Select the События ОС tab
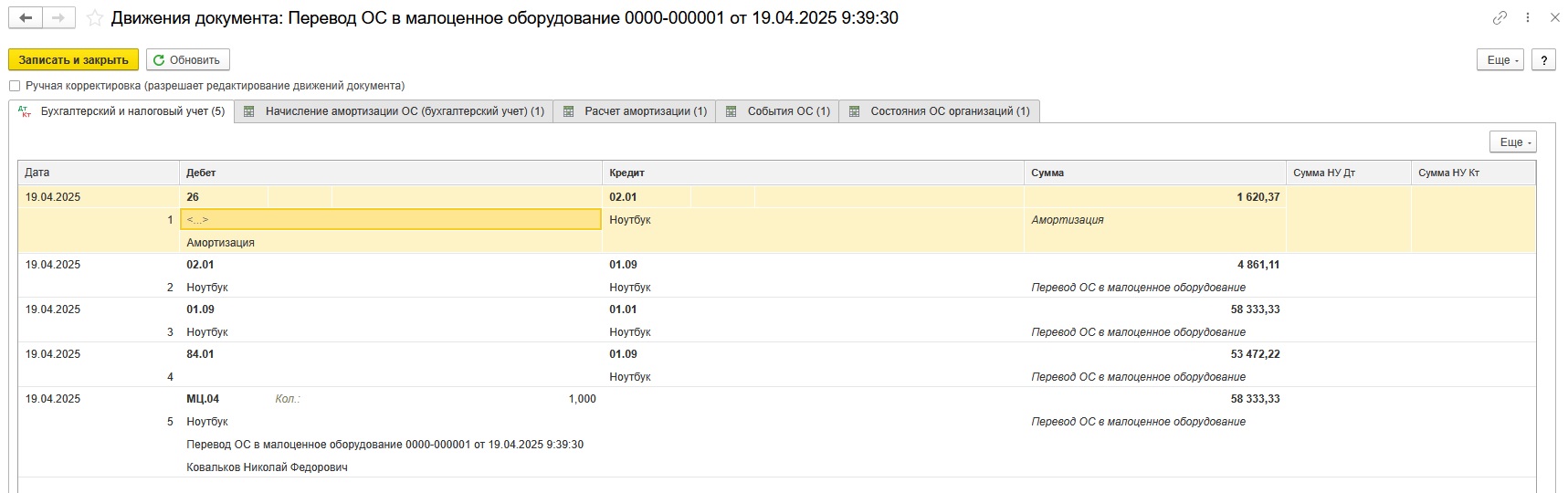 (x=777, y=111)
